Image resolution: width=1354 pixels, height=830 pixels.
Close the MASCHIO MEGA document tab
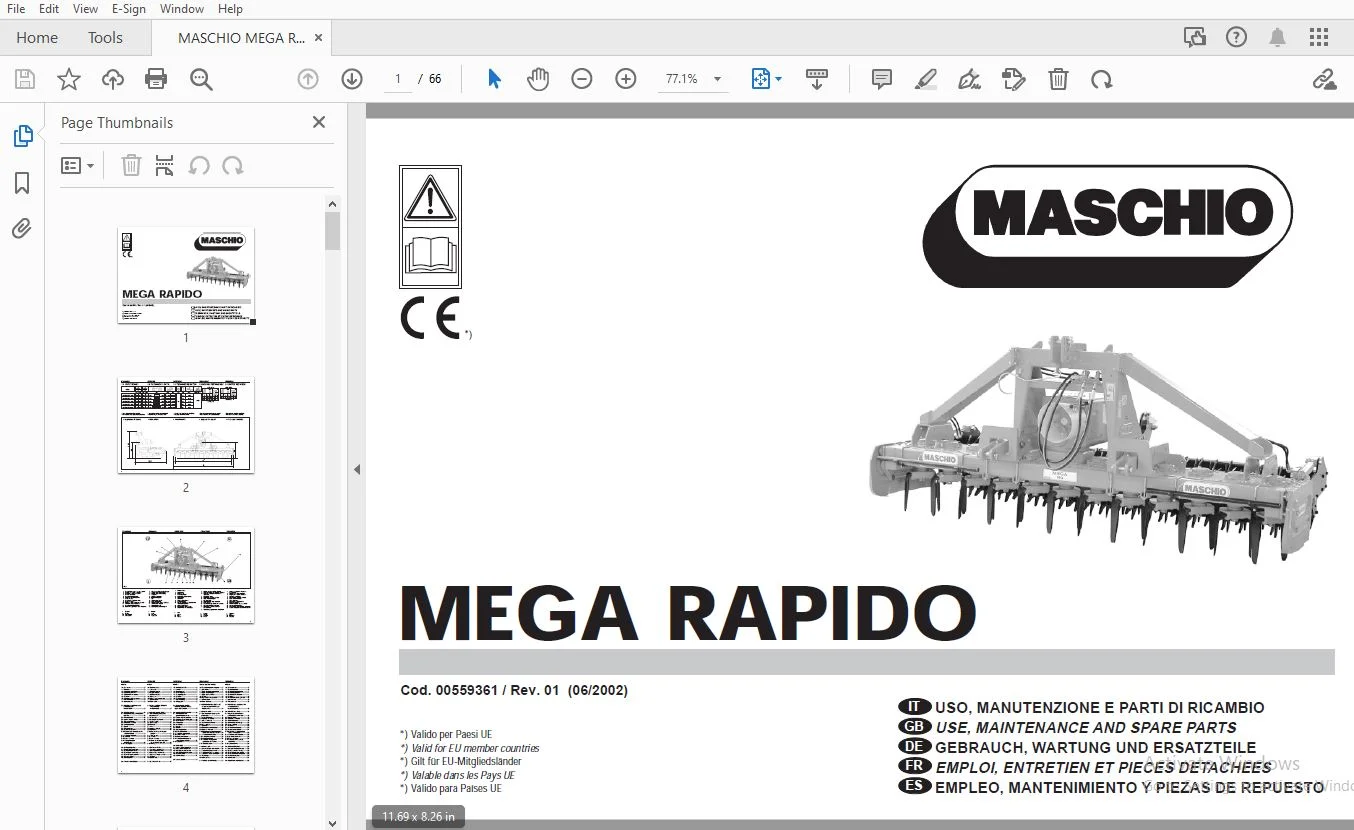coord(318,38)
